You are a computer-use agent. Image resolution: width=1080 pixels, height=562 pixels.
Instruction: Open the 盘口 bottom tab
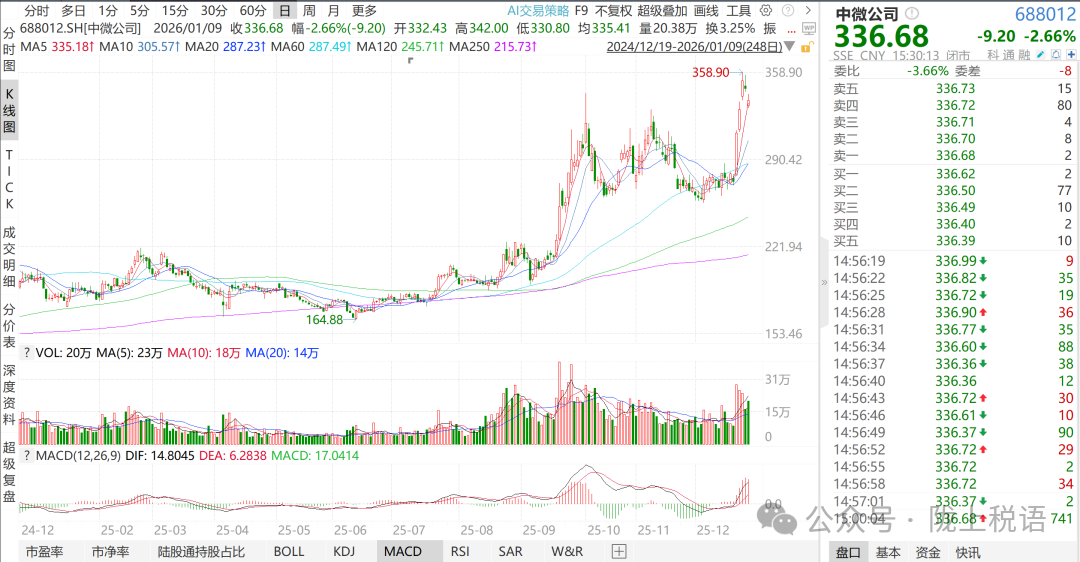[848, 552]
